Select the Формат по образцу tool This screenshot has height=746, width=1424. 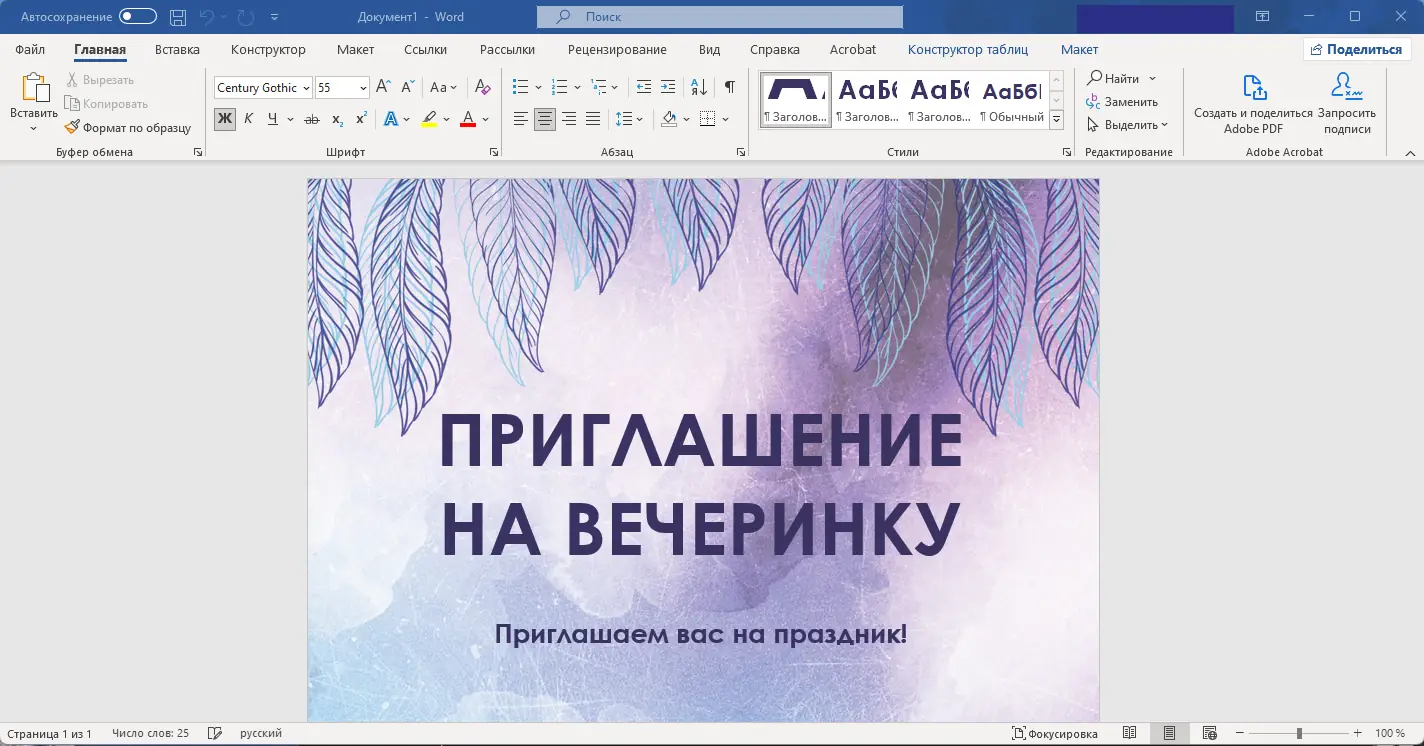tap(127, 127)
